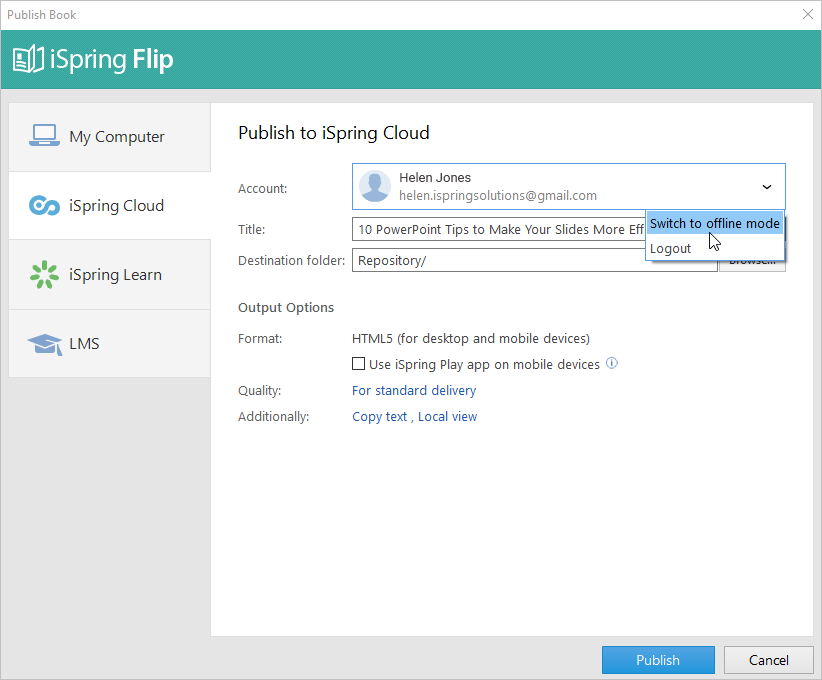Go to the iSpring Learn tab
The height and width of the screenshot is (680, 822).
(110, 275)
